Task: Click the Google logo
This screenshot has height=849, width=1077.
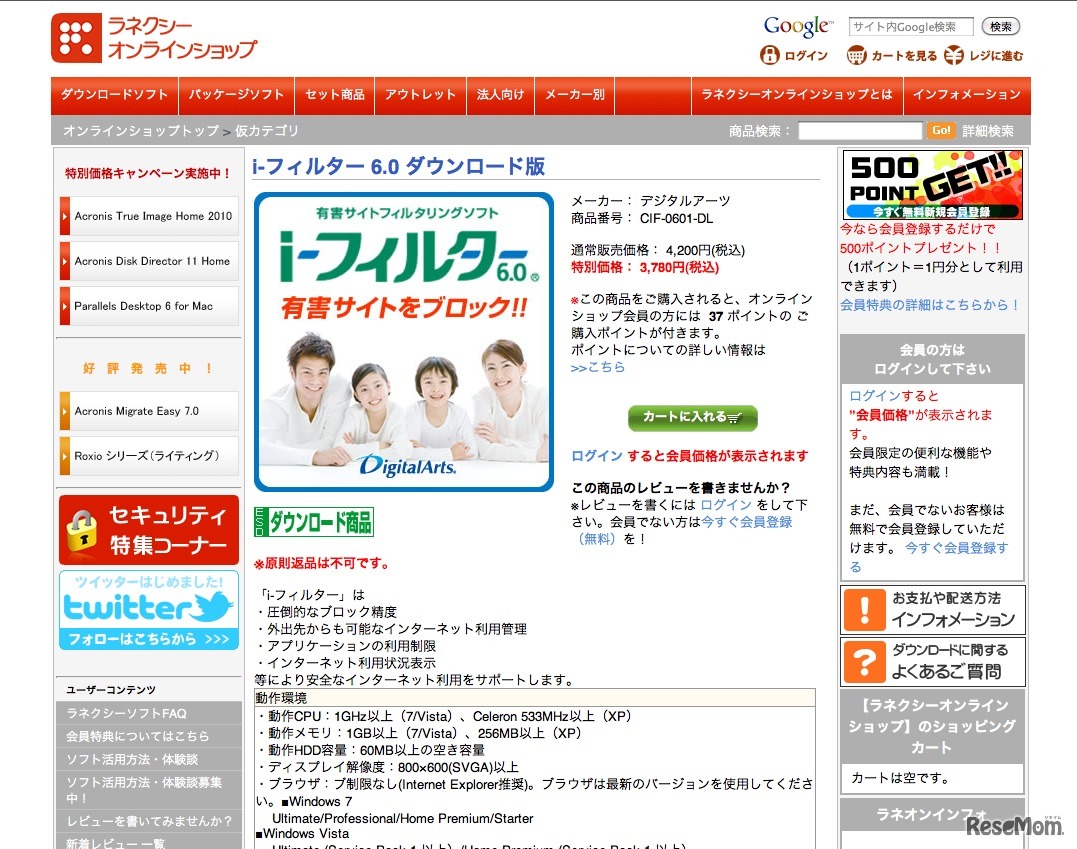Action: tap(798, 26)
